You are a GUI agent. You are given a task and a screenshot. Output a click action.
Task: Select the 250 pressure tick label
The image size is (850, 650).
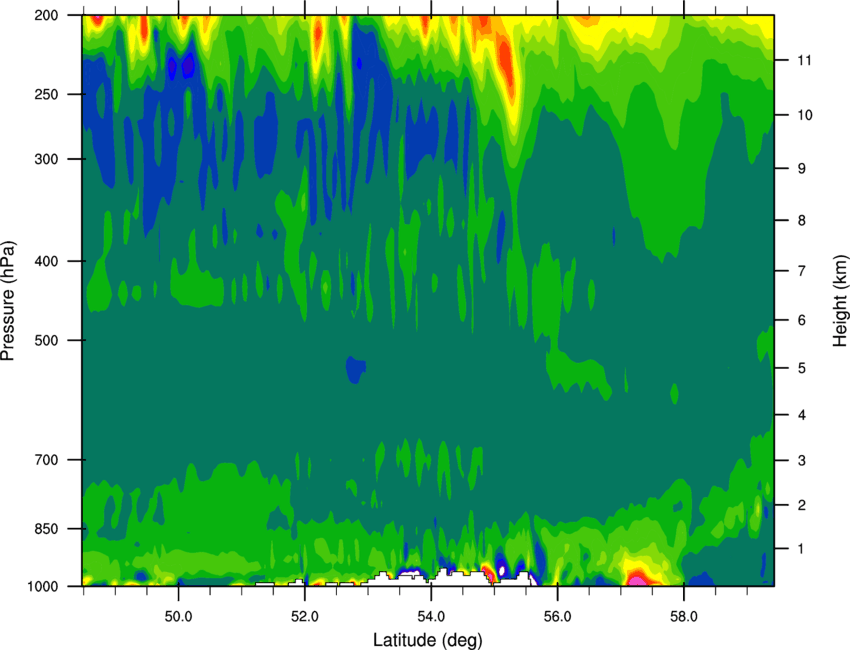coord(46,94)
